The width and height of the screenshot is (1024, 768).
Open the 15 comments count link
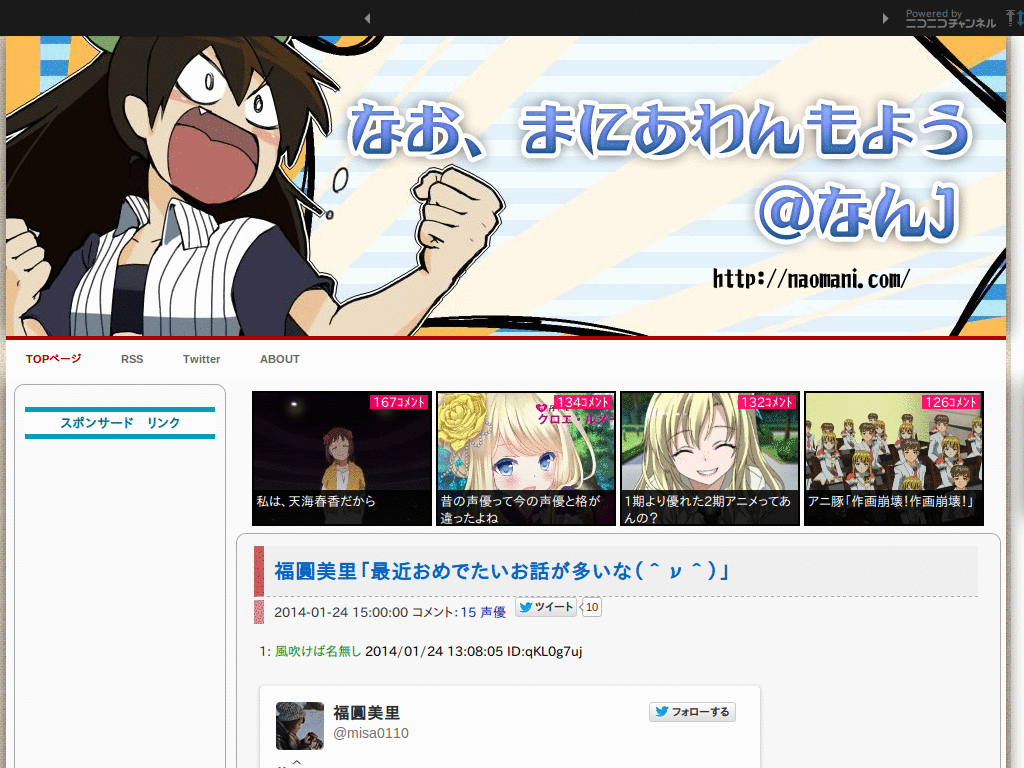[468, 612]
